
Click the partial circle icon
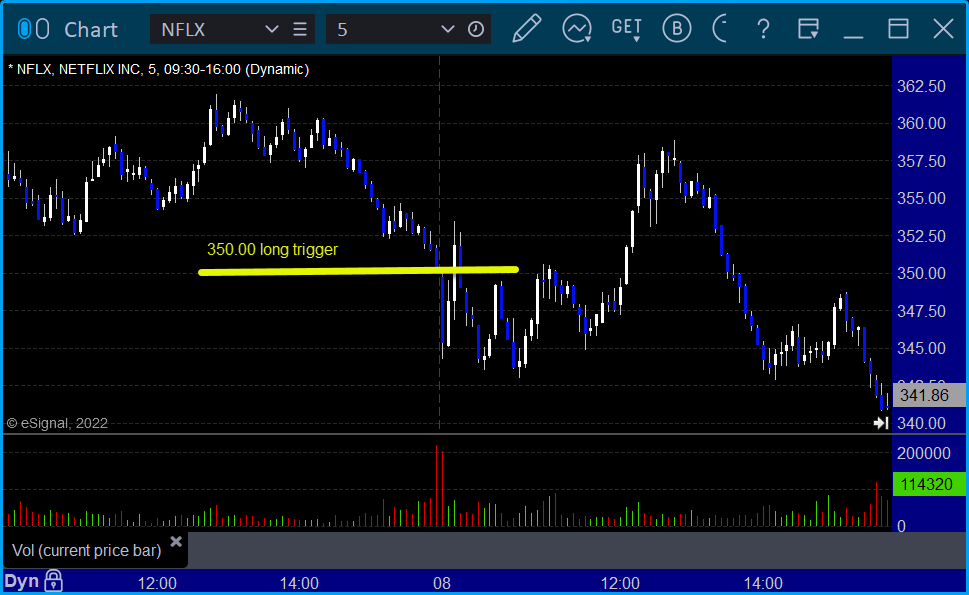point(719,28)
